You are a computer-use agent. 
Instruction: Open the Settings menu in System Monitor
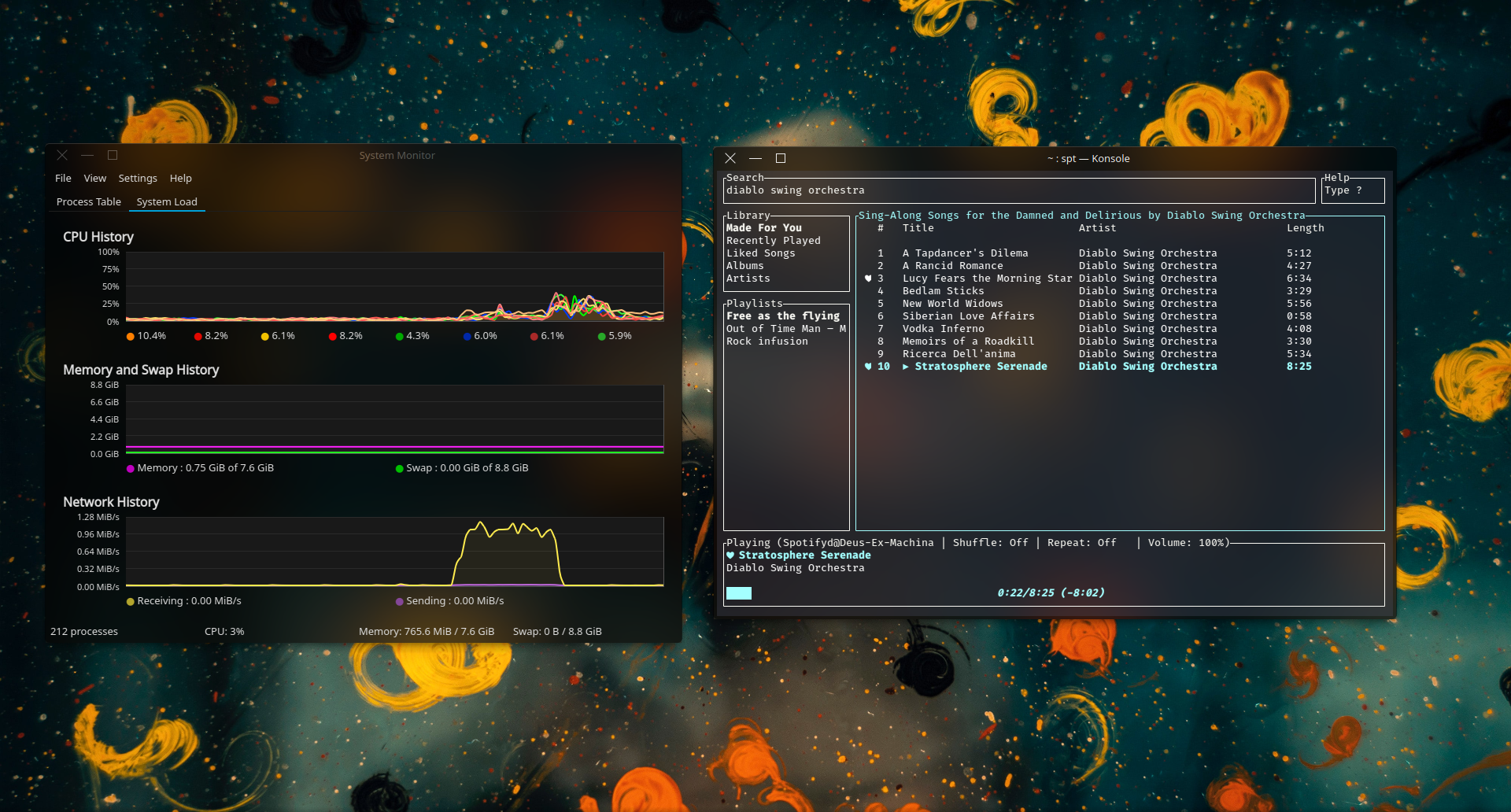[138, 179]
